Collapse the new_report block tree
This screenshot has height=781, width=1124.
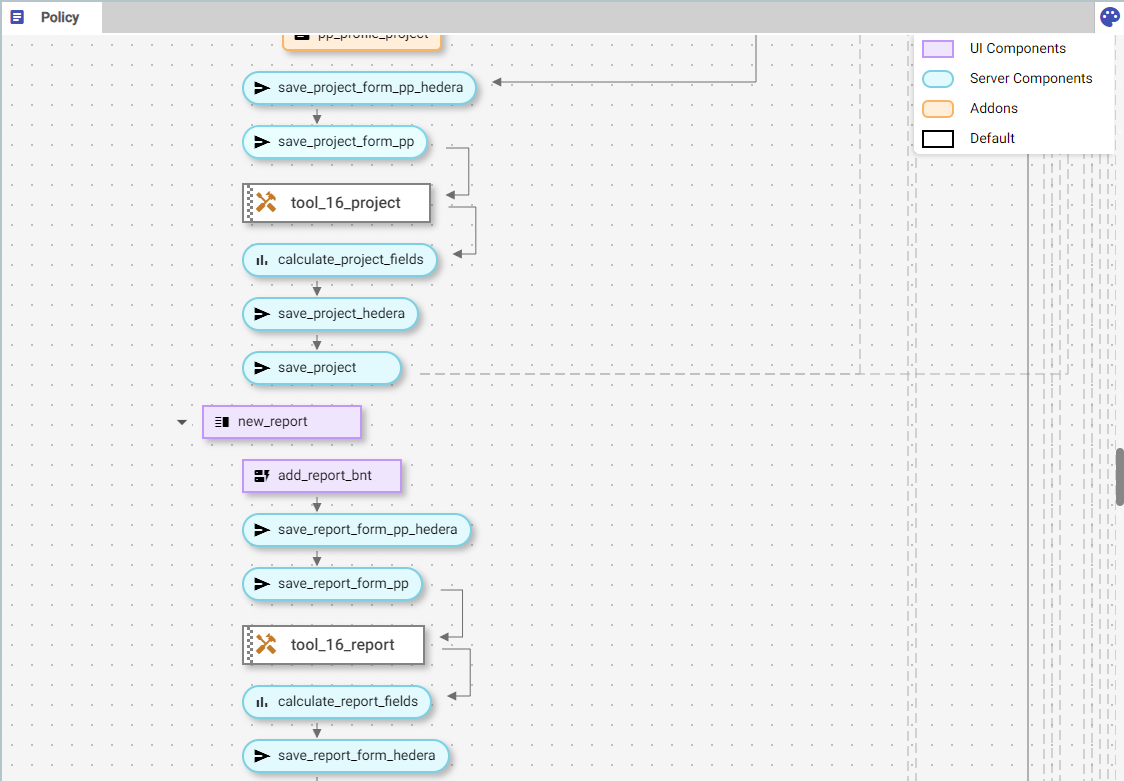point(181,422)
